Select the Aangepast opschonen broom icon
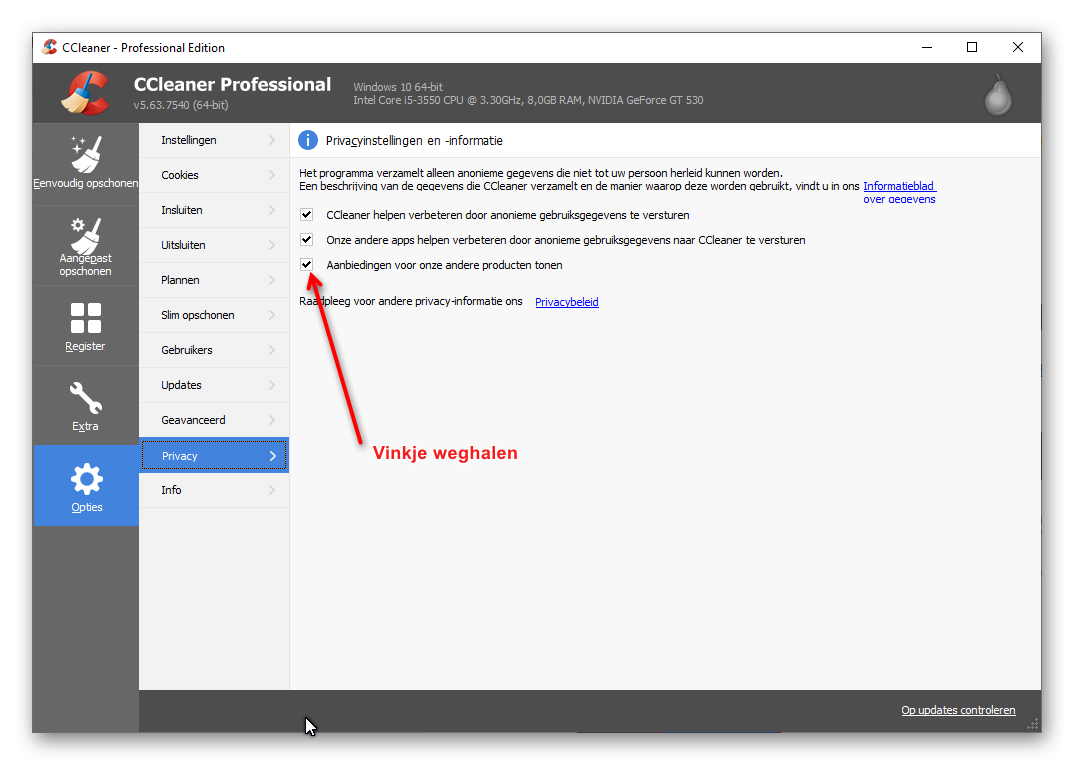The width and height of the screenshot is (1074, 765). coord(86,236)
